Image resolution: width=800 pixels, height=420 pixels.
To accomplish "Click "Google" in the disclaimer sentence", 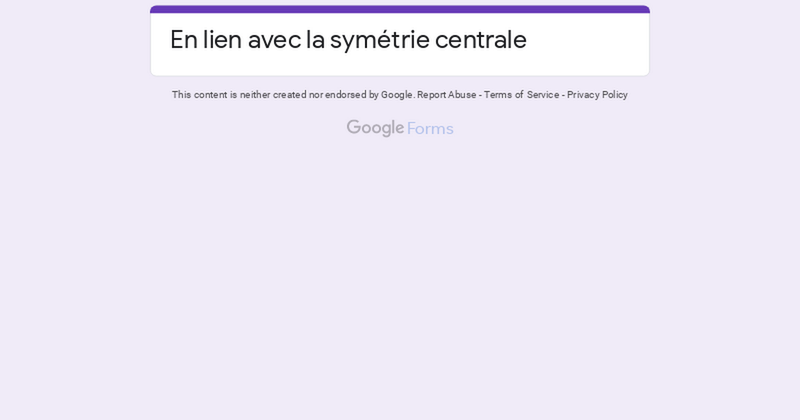I will point(396,95).
